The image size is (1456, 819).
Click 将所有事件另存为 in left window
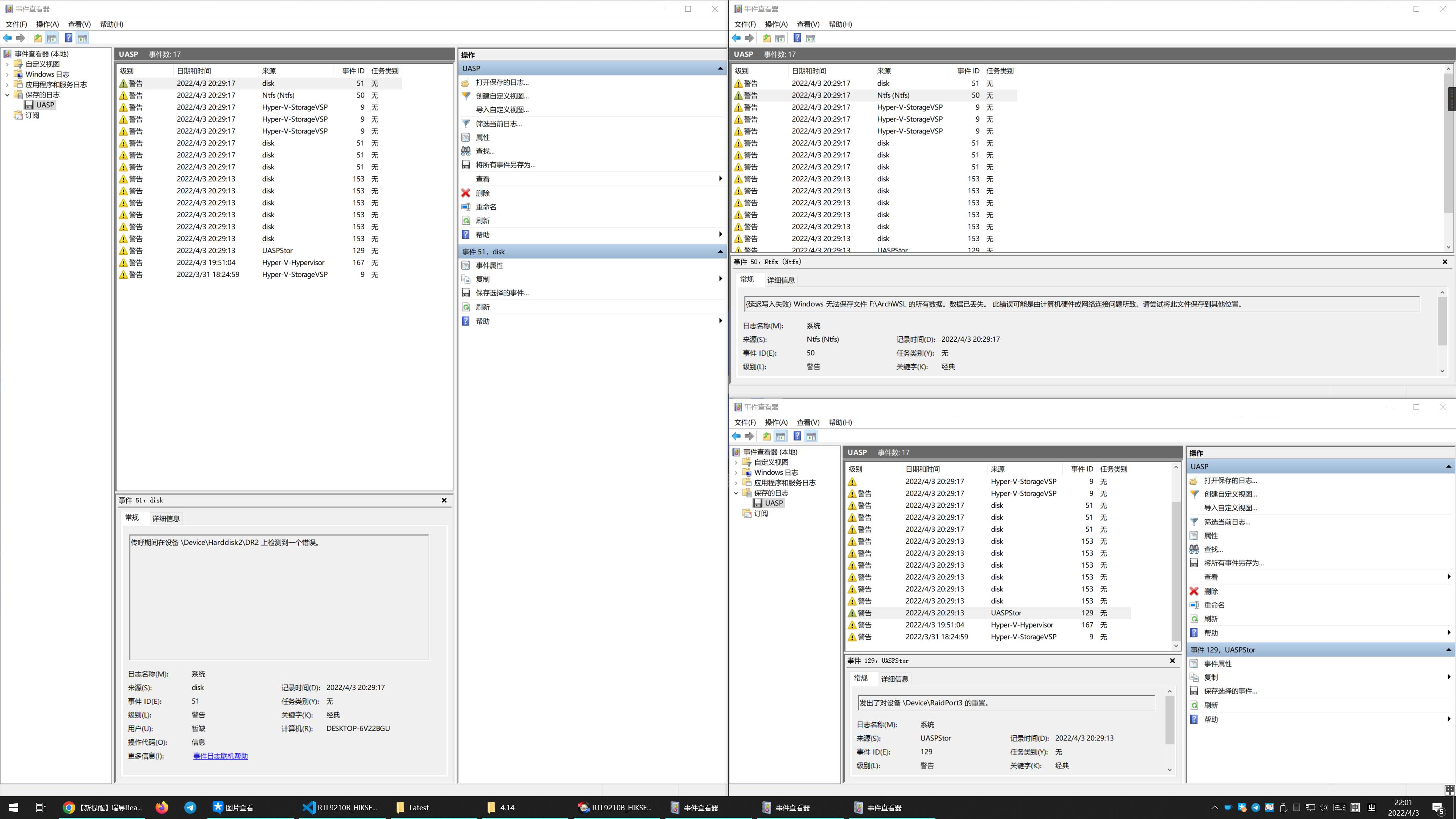coord(505,165)
